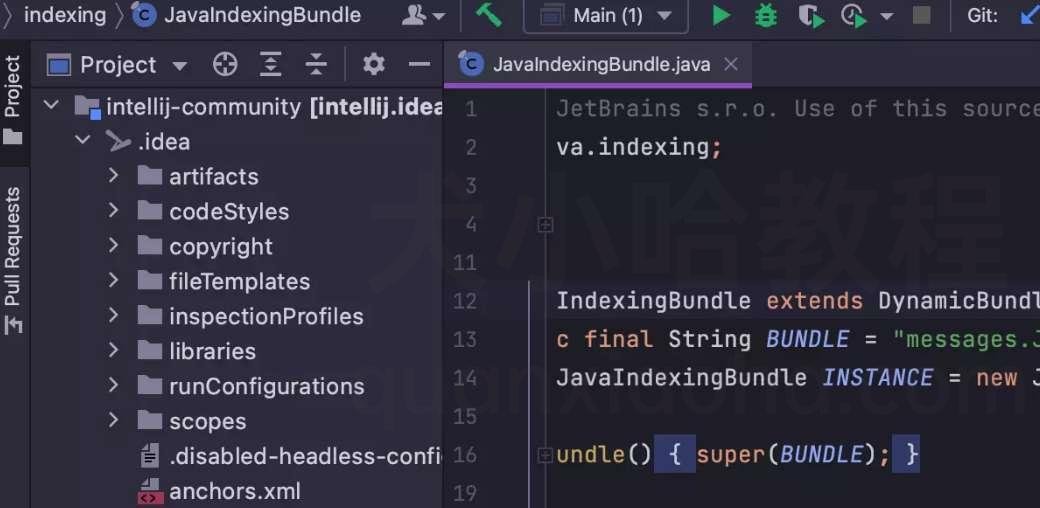Expand the artifacts folder
The height and width of the screenshot is (508, 1040).
pos(113,175)
